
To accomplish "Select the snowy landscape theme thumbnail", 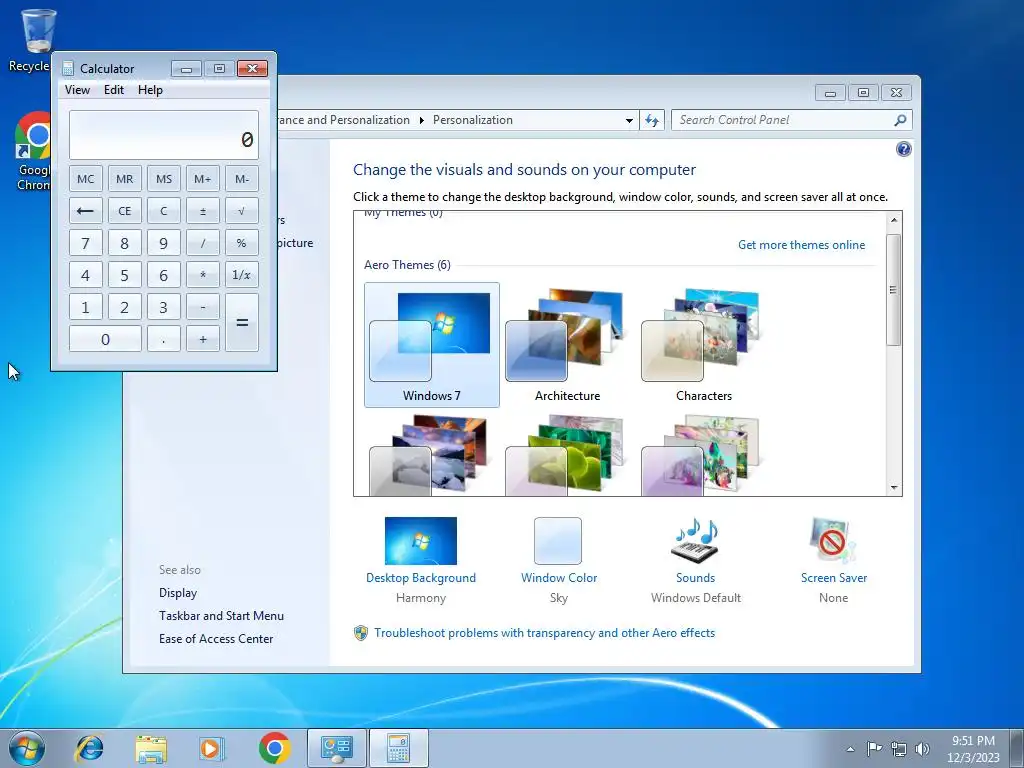I will point(428,456).
